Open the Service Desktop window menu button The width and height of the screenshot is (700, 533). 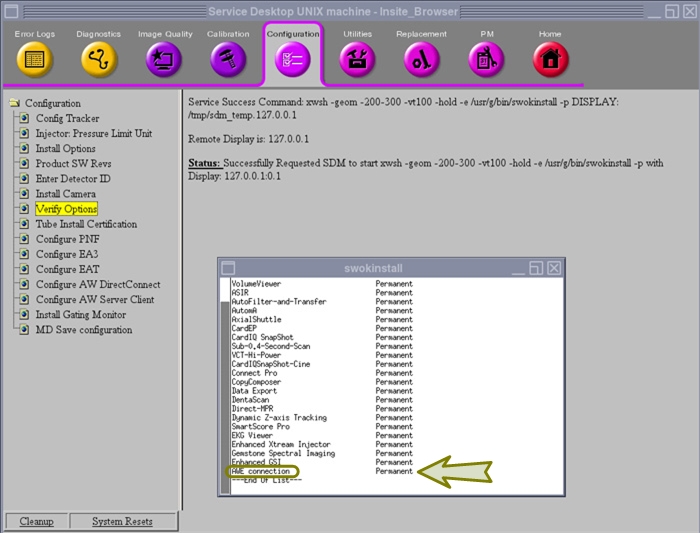point(12,11)
